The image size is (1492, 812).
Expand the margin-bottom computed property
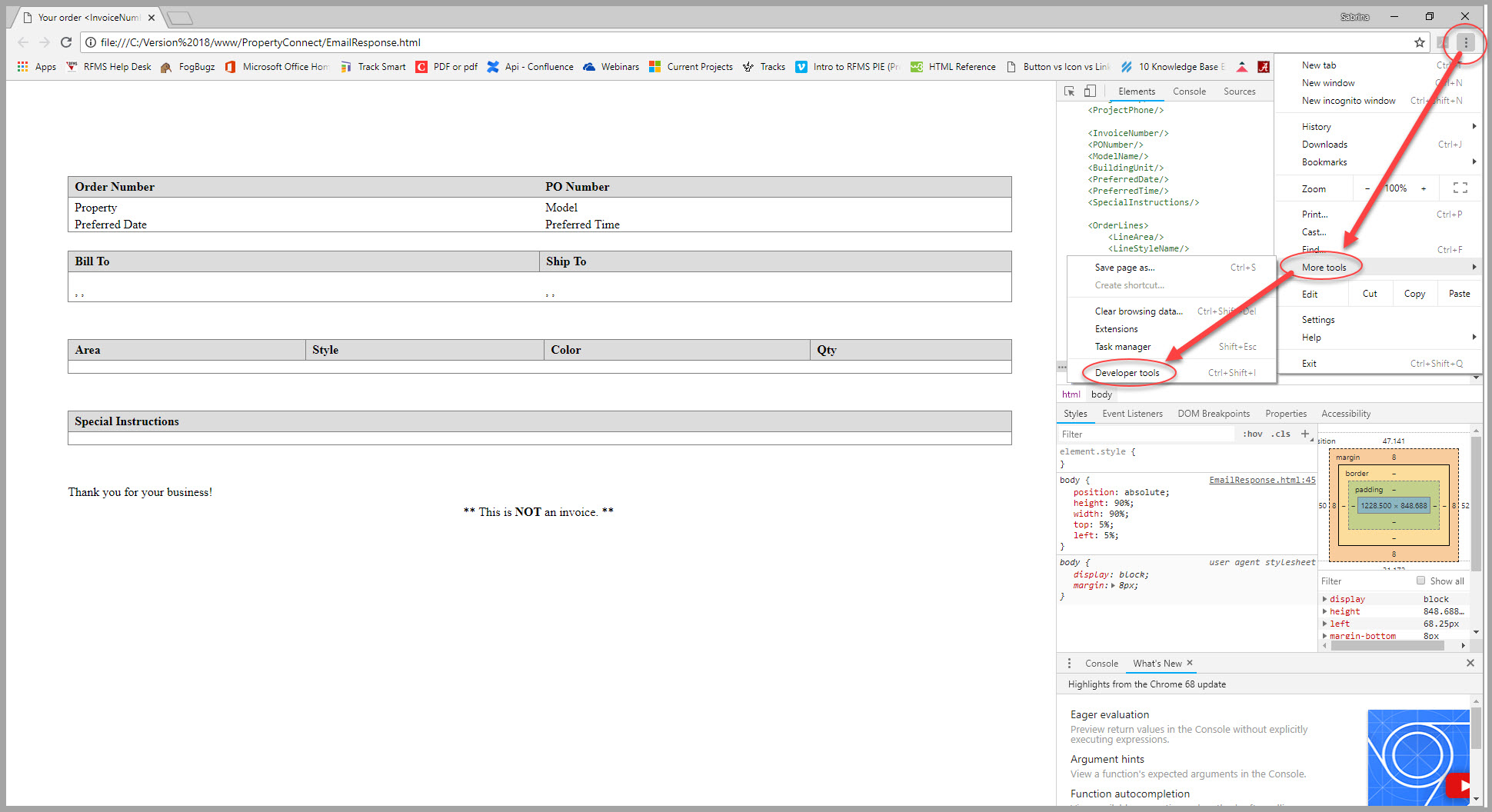(x=1324, y=636)
